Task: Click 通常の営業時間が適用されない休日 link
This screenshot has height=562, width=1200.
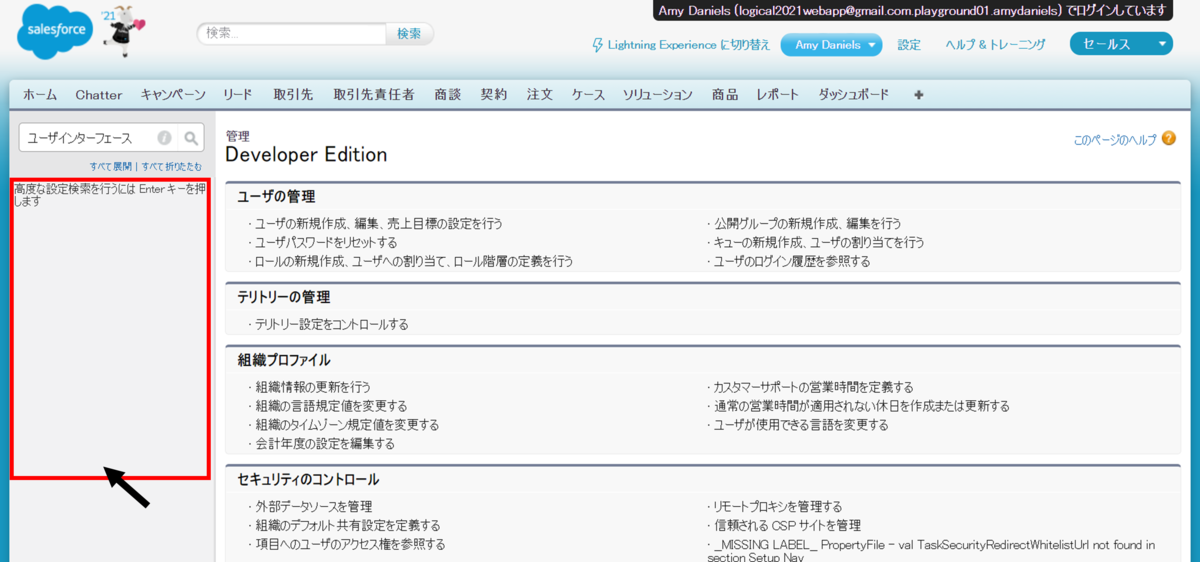Action: (x=861, y=406)
